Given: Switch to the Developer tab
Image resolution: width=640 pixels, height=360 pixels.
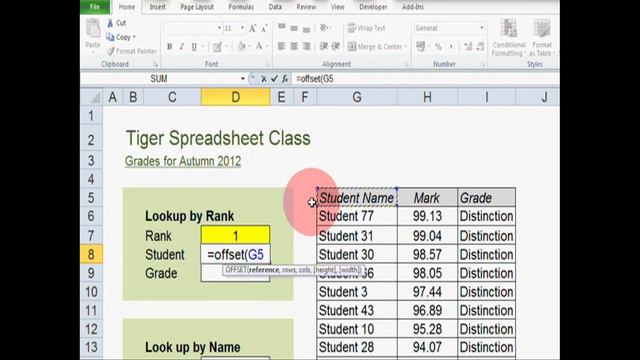Looking at the screenshot, I should 373,7.
